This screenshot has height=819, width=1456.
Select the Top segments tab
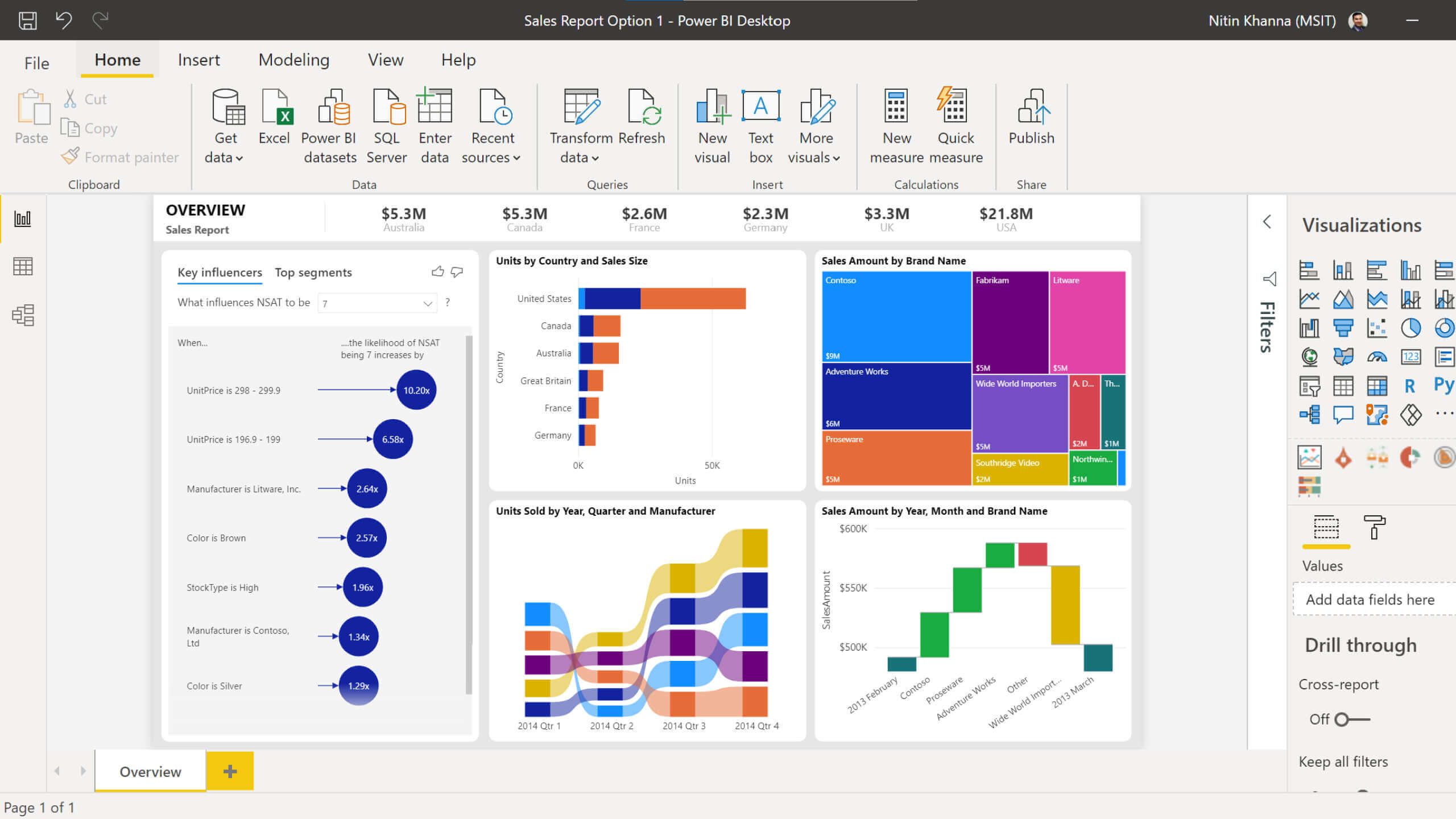tap(313, 272)
